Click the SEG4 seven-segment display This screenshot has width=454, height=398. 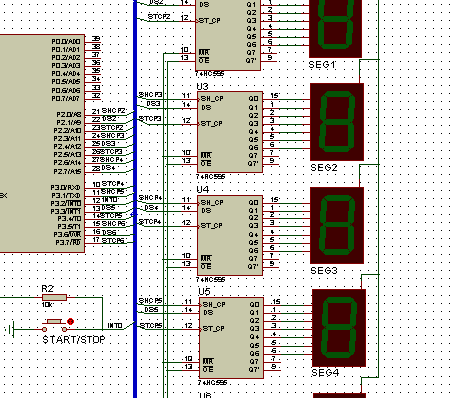click(x=339, y=328)
